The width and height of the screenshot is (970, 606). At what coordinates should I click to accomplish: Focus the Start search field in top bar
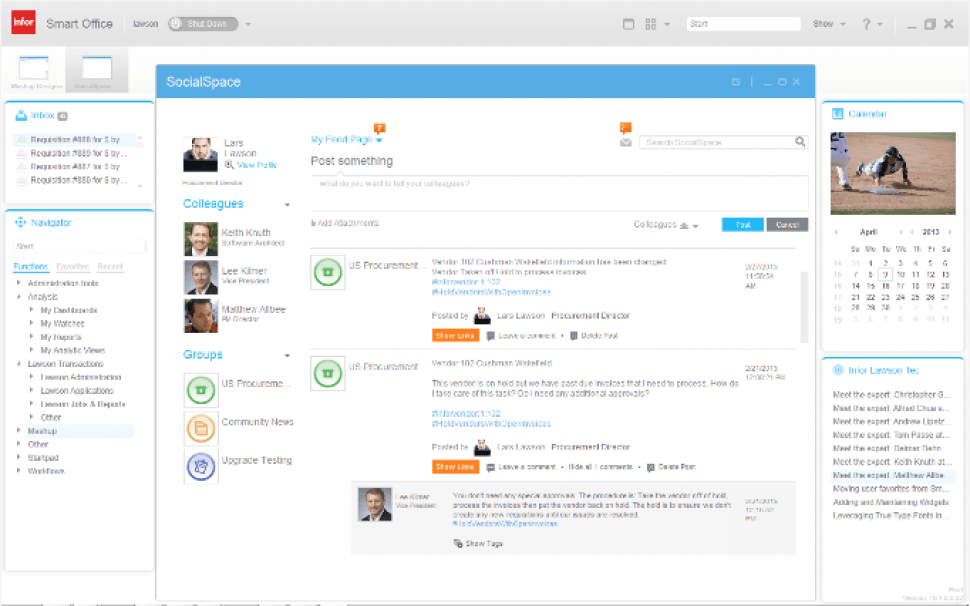click(x=744, y=23)
